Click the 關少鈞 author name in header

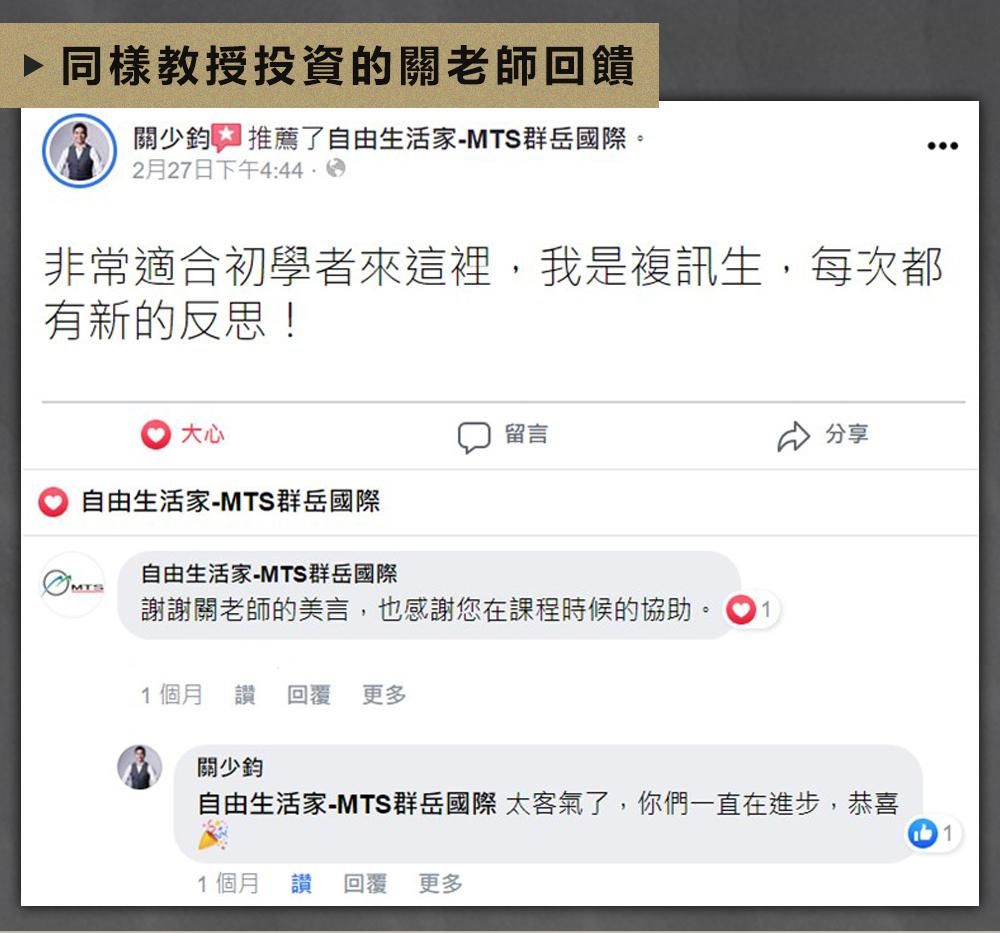172,138
